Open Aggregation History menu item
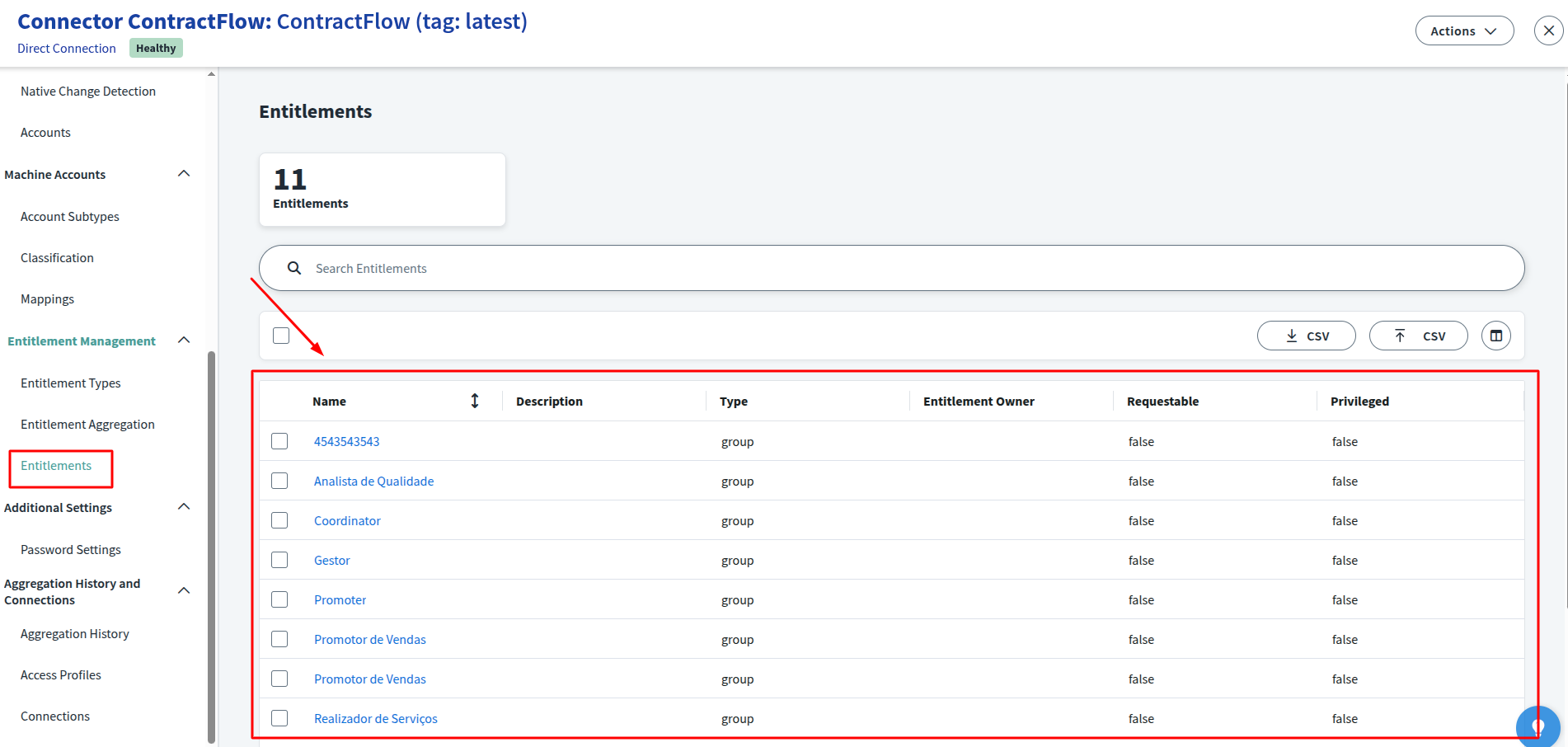This screenshot has width=1568, height=747. coord(75,634)
